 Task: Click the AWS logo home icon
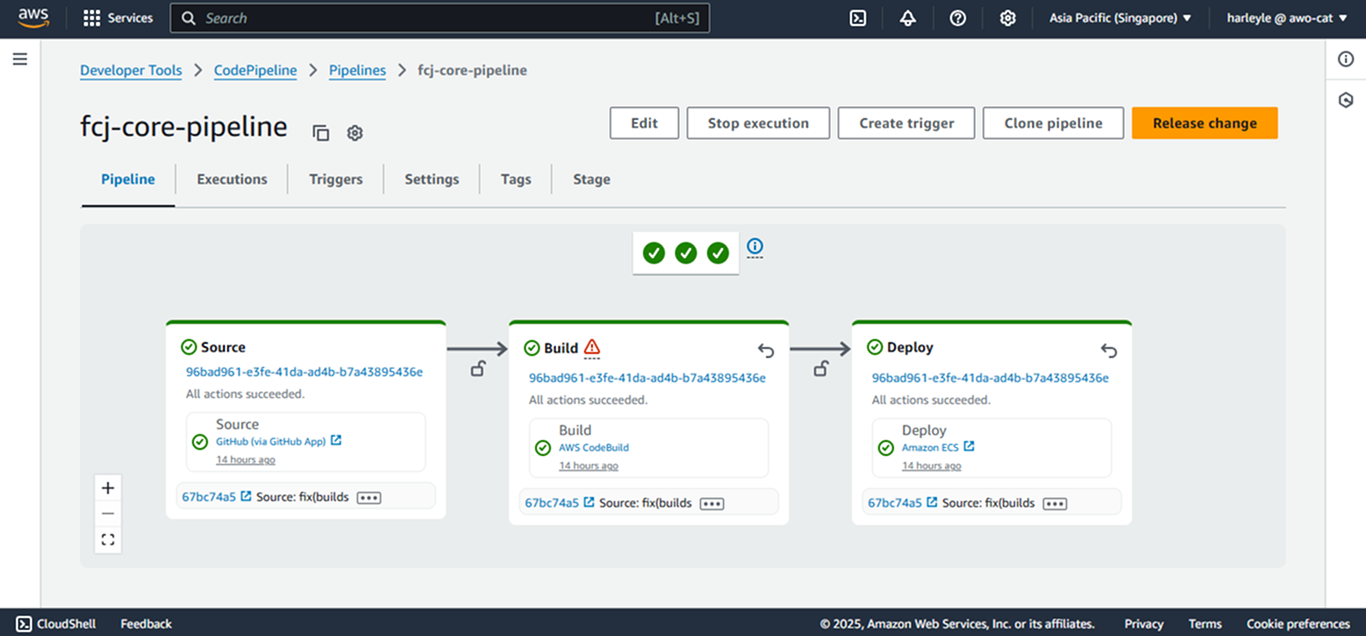coord(33,18)
